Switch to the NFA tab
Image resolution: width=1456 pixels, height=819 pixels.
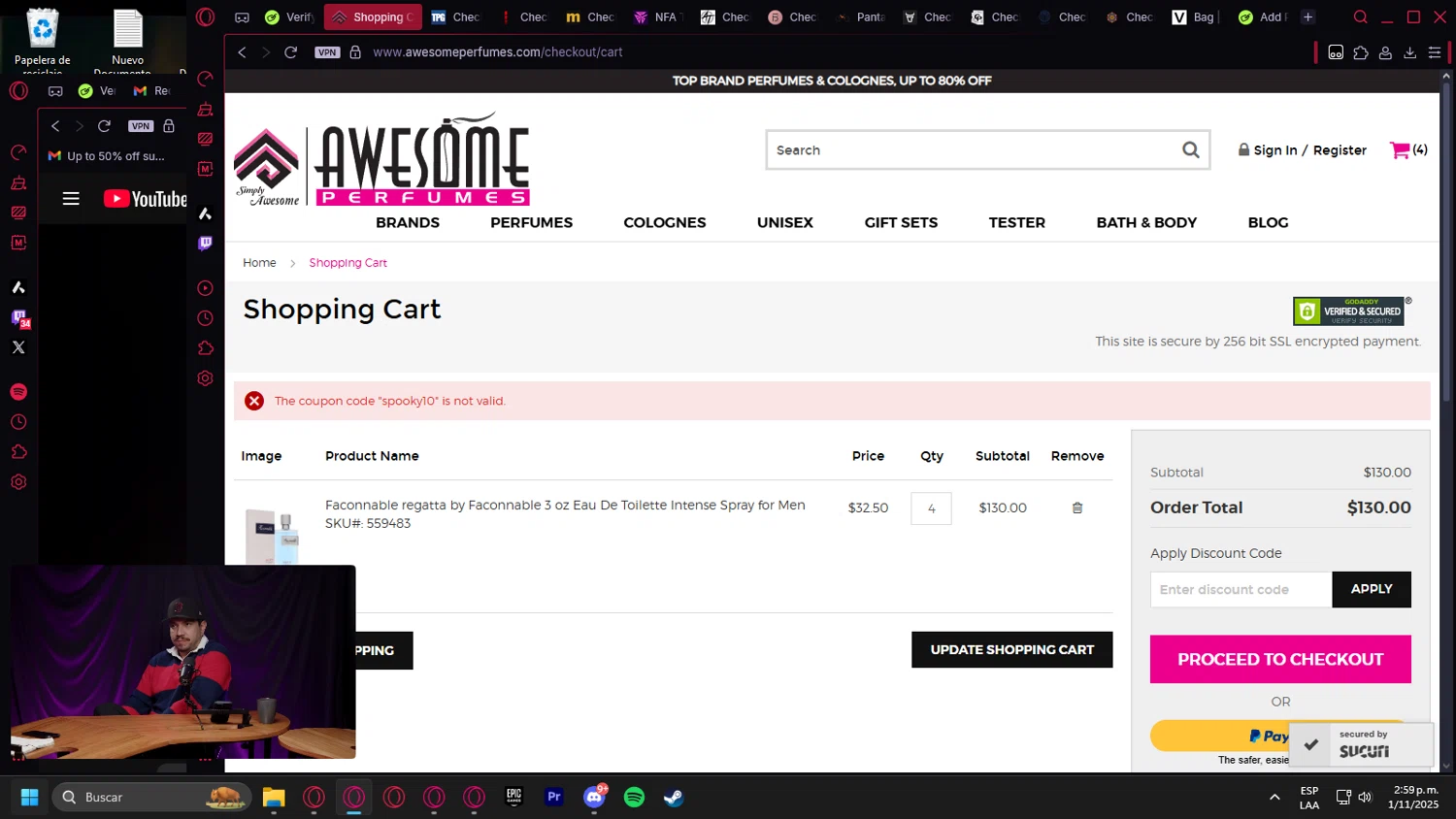(x=657, y=16)
